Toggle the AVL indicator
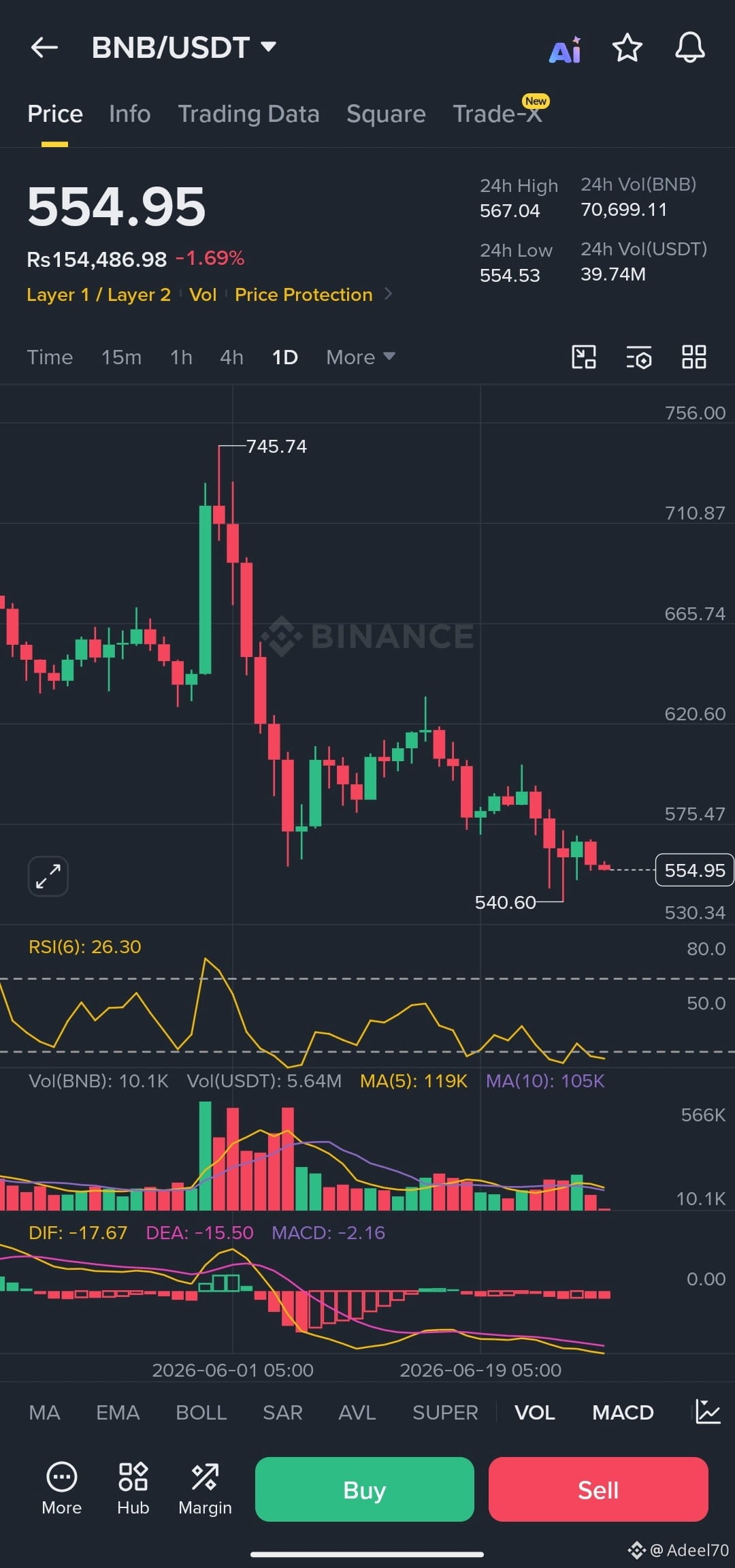This screenshot has height=1568, width=735. 357,1412
